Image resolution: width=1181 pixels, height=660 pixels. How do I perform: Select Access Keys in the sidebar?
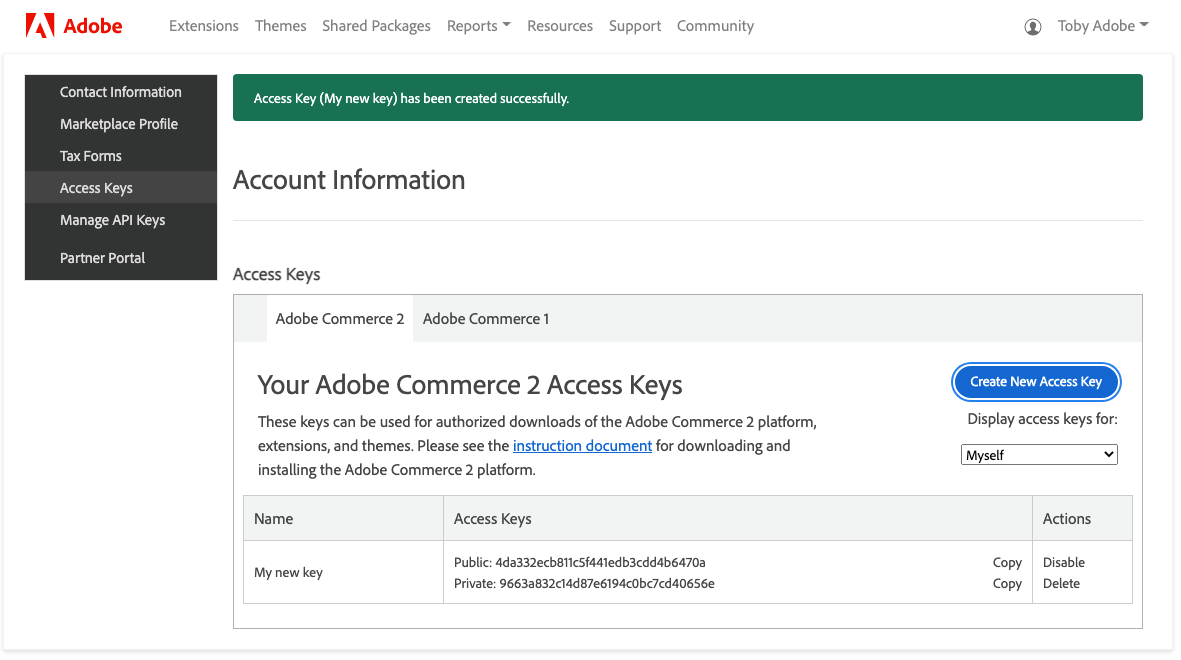[x=121, y=188]
